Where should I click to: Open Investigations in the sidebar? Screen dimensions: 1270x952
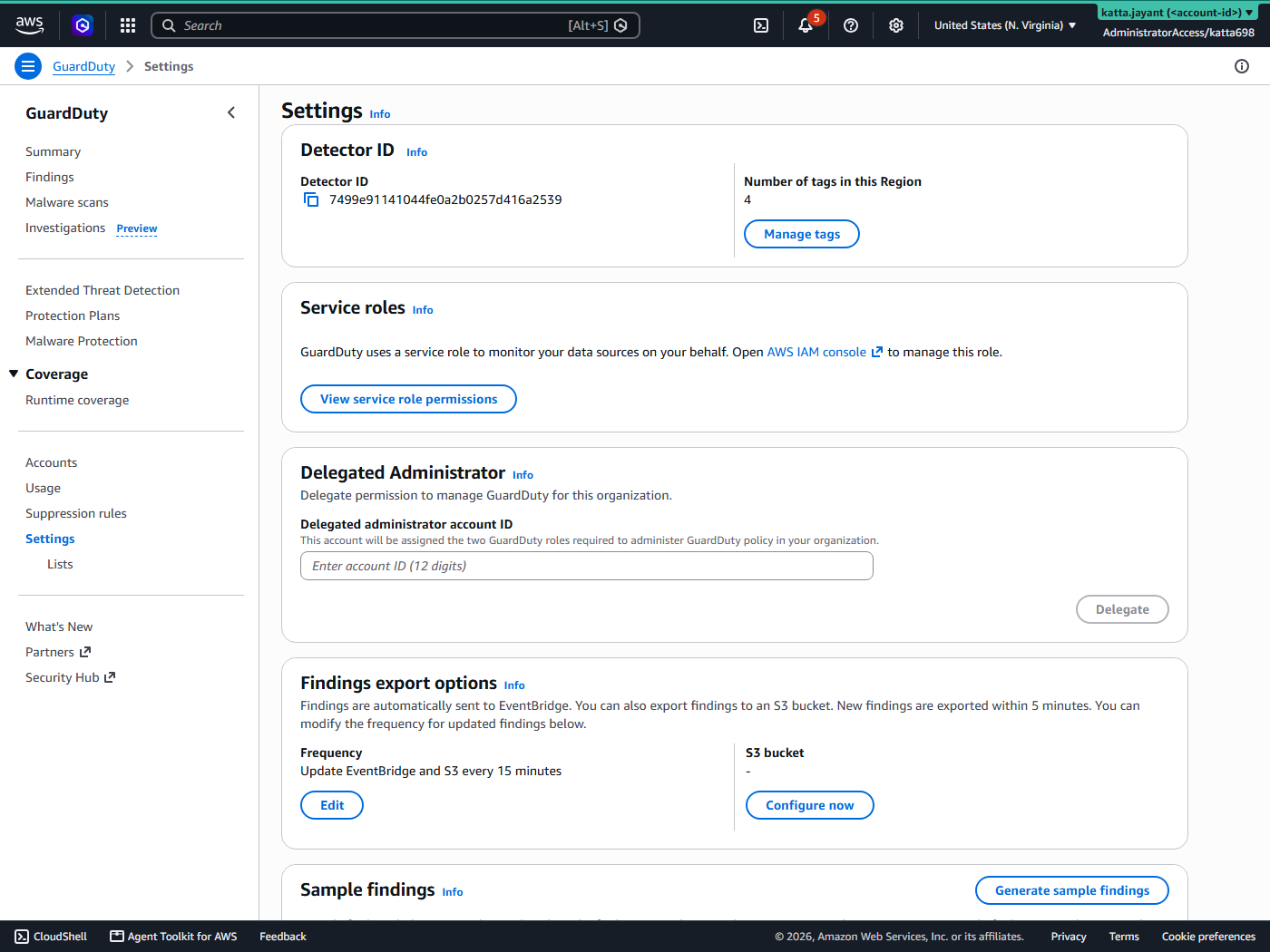pos(65,228)
